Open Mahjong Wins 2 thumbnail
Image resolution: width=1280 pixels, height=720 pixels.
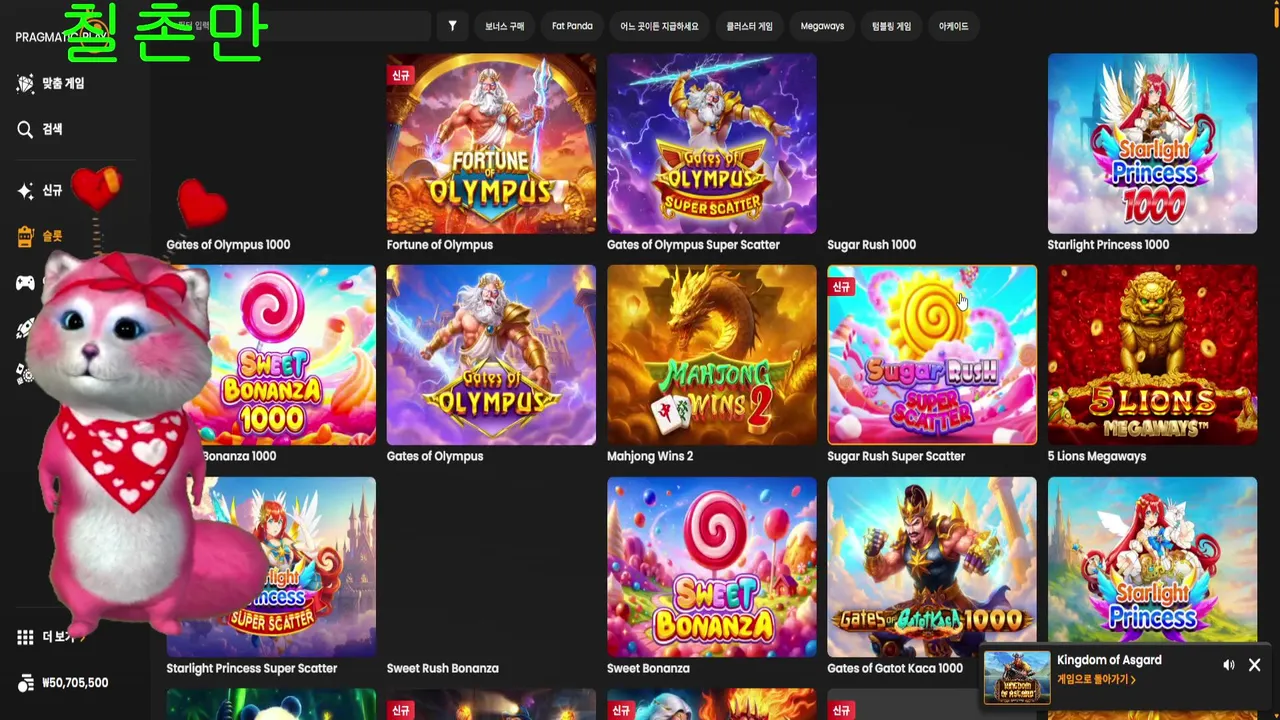711,355
